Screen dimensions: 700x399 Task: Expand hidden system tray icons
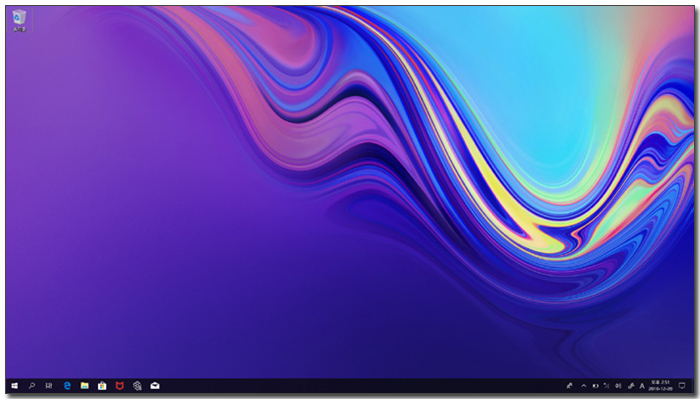[583, 386]
